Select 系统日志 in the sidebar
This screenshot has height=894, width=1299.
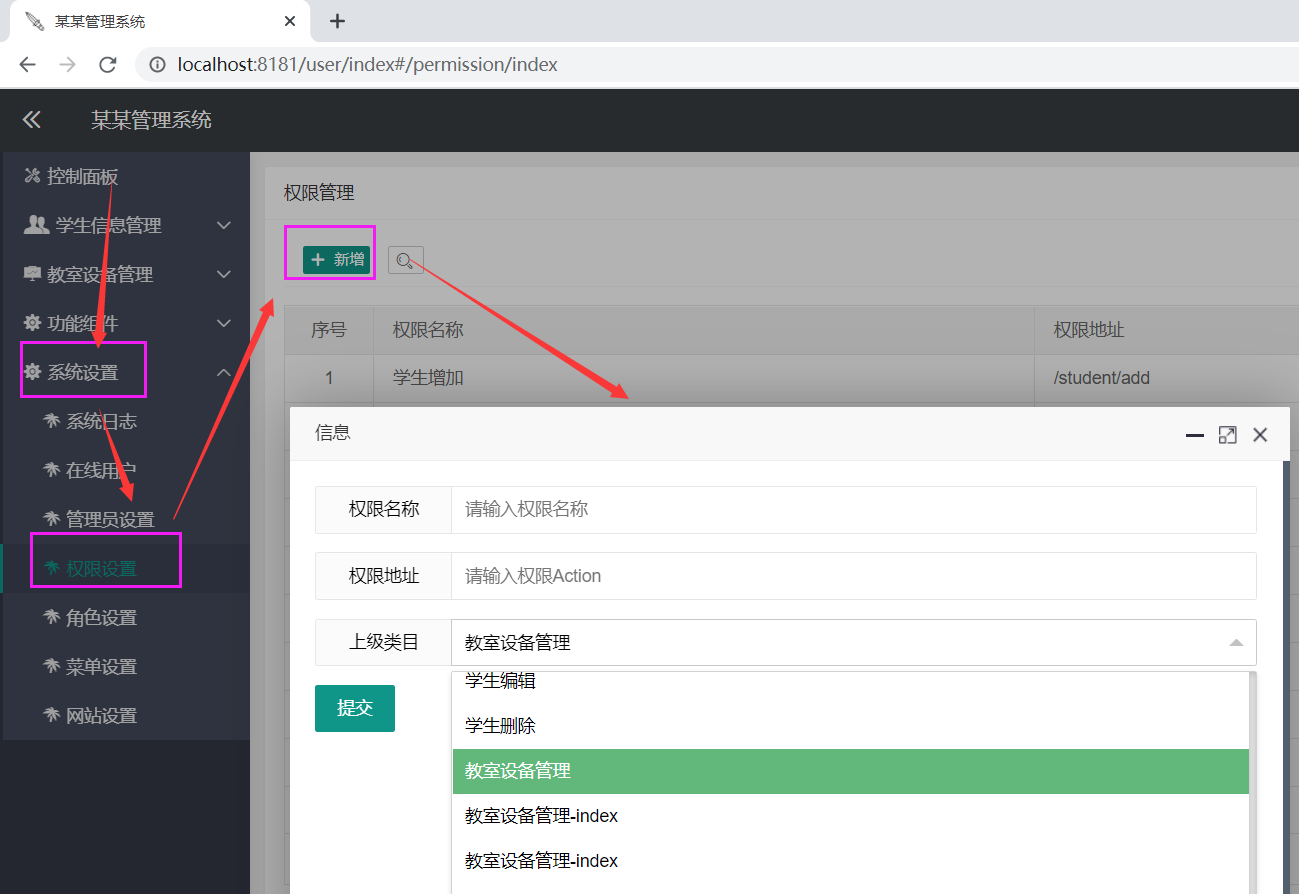coord(101,421)
